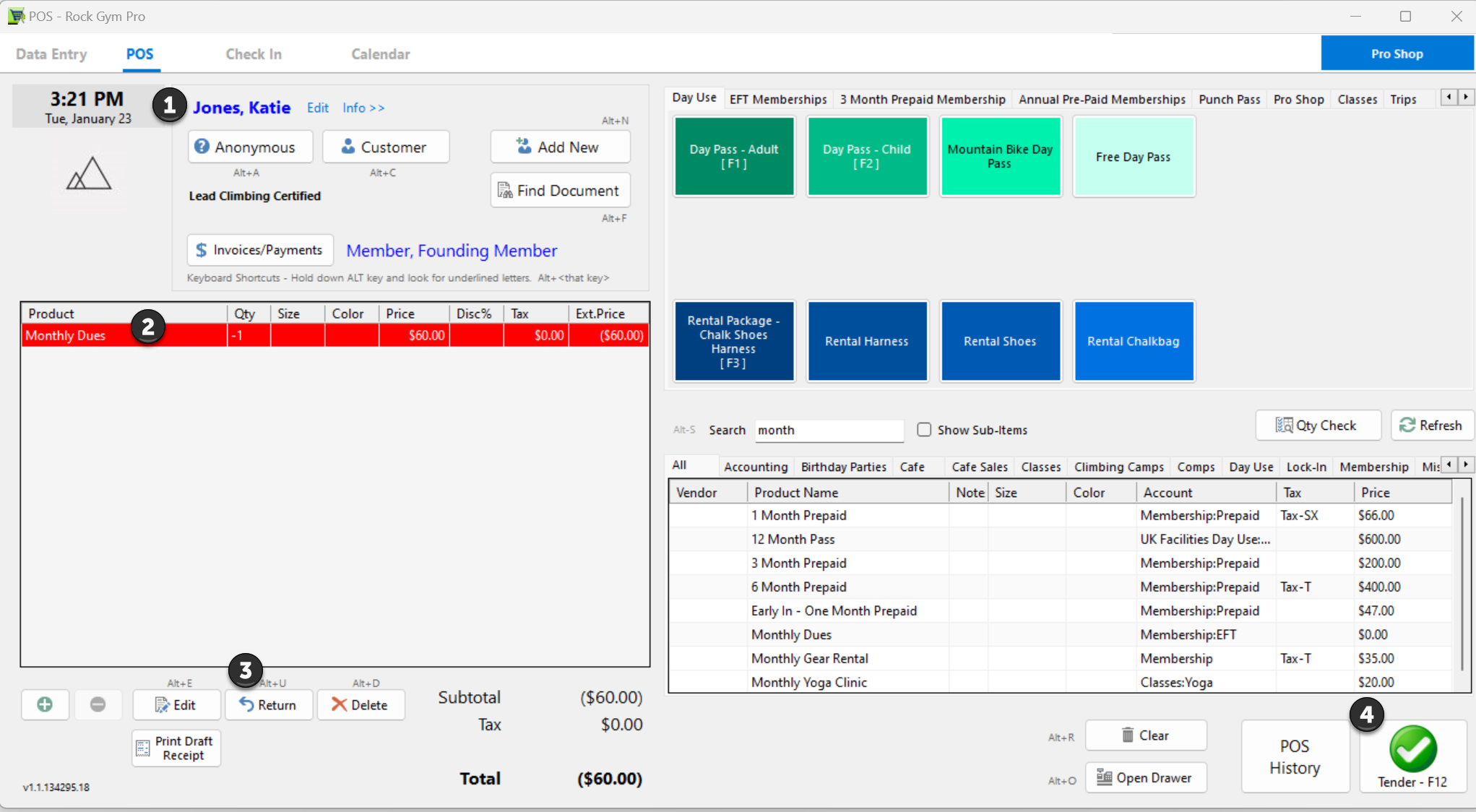The height and width of the screenshot is (812, 1476).
Task: Click the customer Edit link
Action: [318, 108]
